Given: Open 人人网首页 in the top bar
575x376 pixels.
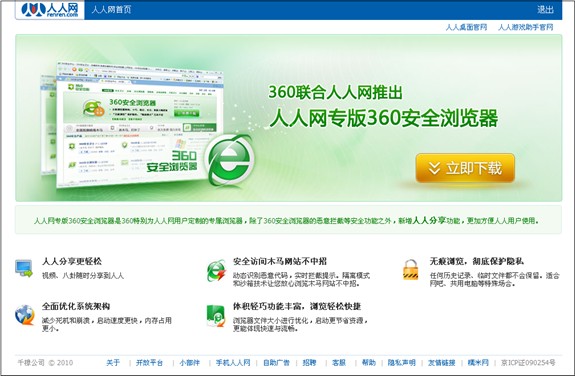Looking at the screenshot, I should point(111,10).
